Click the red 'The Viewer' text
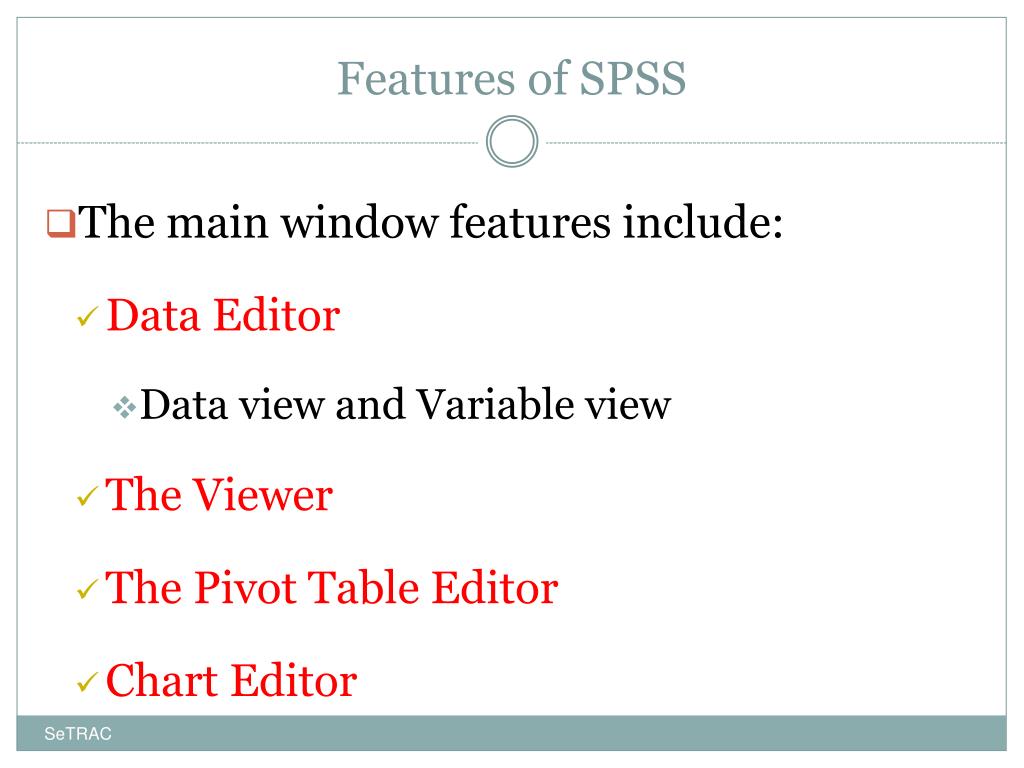 tap(219, 494)
